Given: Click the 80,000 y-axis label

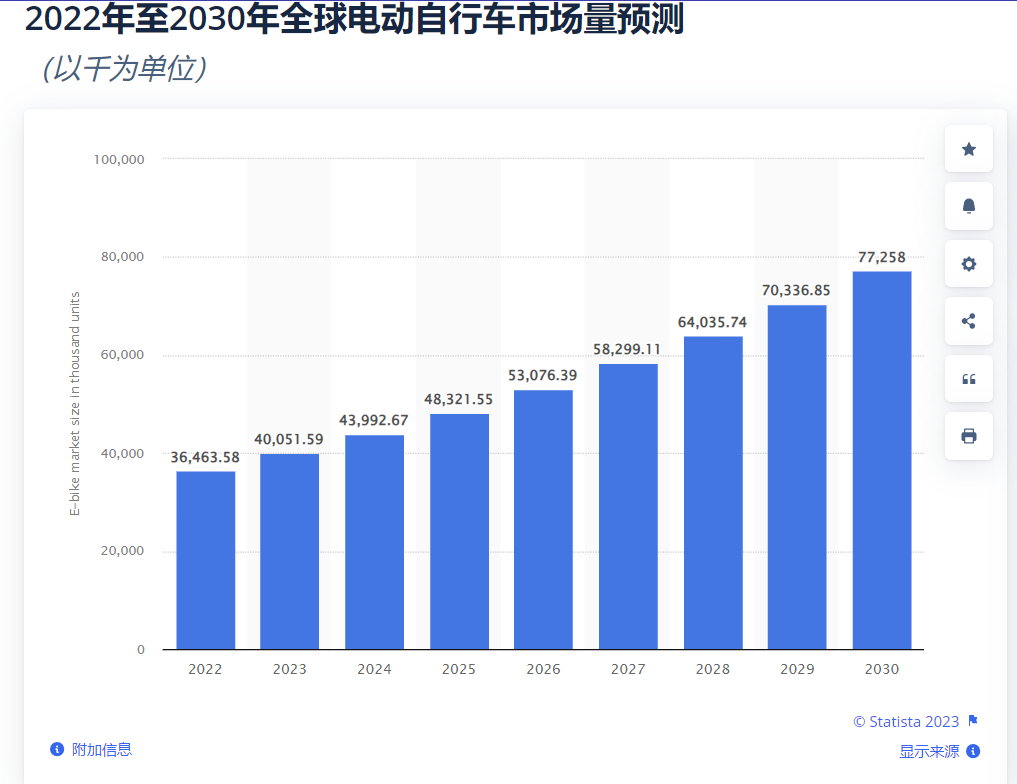Looking at the screenshot, I should click(122, 257).
